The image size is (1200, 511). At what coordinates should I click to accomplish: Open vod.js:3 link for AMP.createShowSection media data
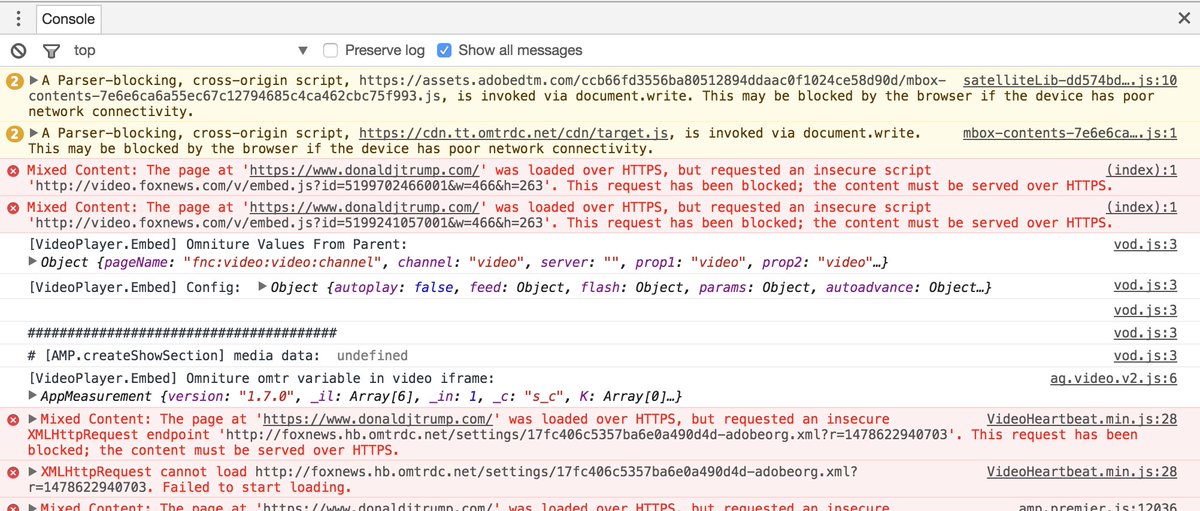(1145, 356)
